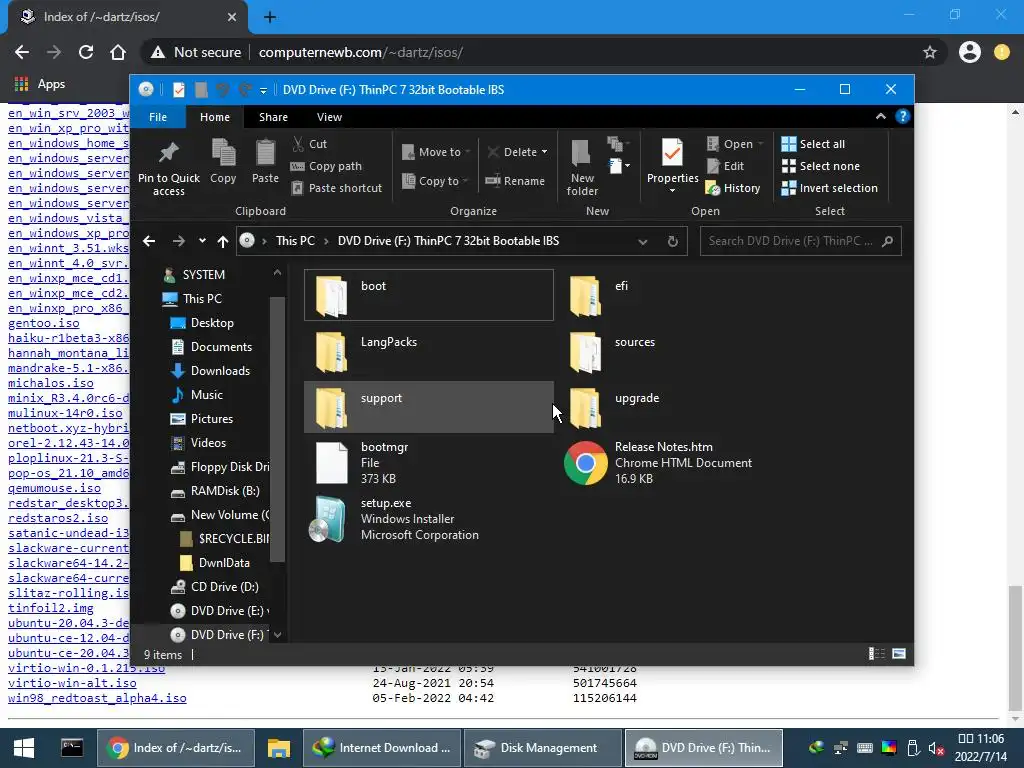Click the Chrome home button
Screen dimensions: 1024x768
point(118,52)
